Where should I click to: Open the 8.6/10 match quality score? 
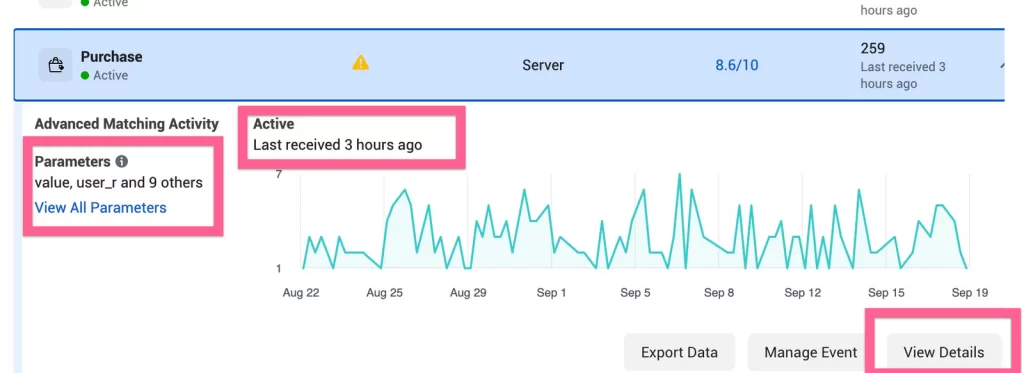737,65
